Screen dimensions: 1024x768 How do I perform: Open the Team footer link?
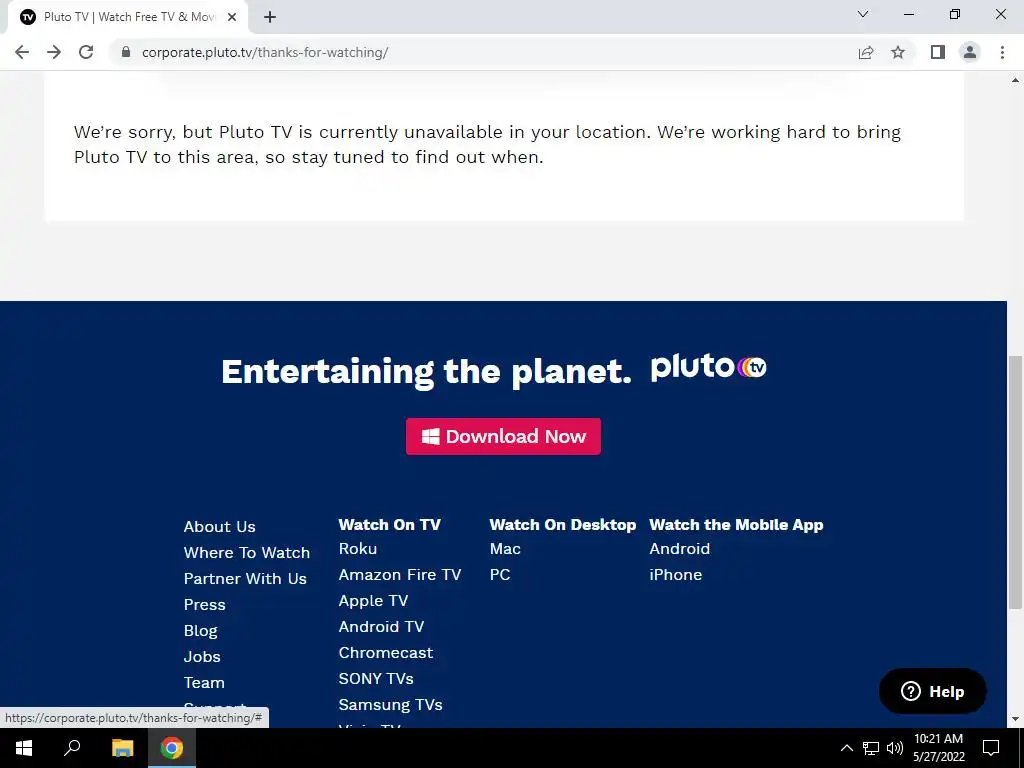pyautogui.click(x=204, y=683)
